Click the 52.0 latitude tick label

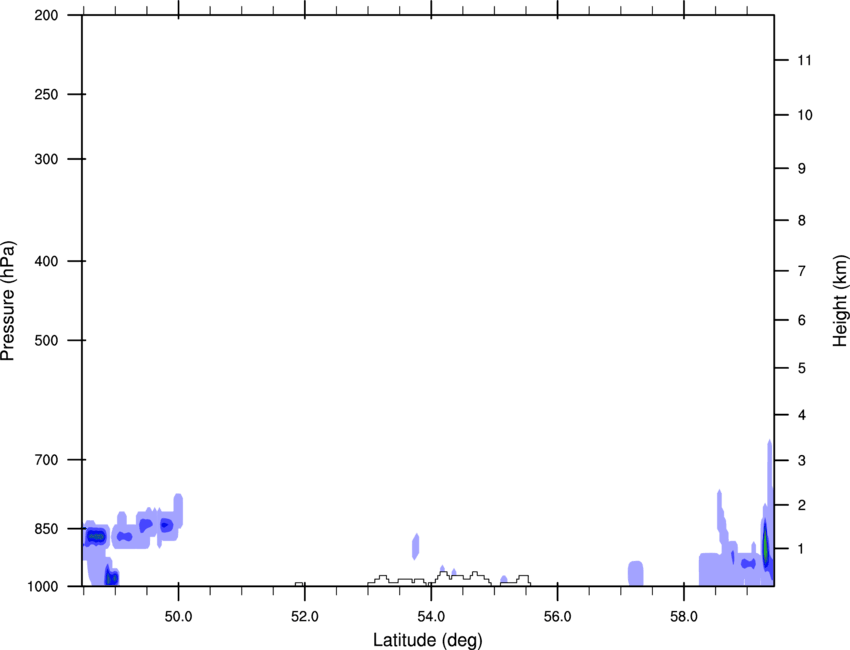pyautogui.click(x=305, y=617)
